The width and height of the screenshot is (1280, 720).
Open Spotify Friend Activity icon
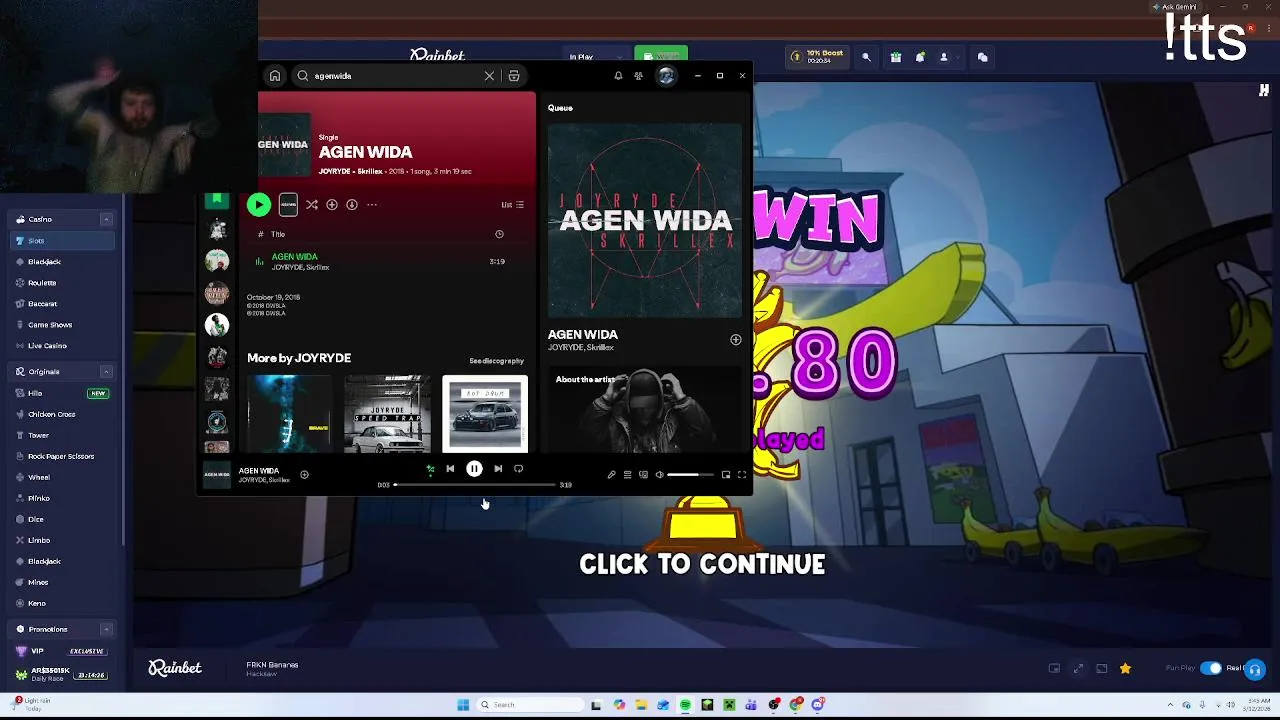(638, 76)
